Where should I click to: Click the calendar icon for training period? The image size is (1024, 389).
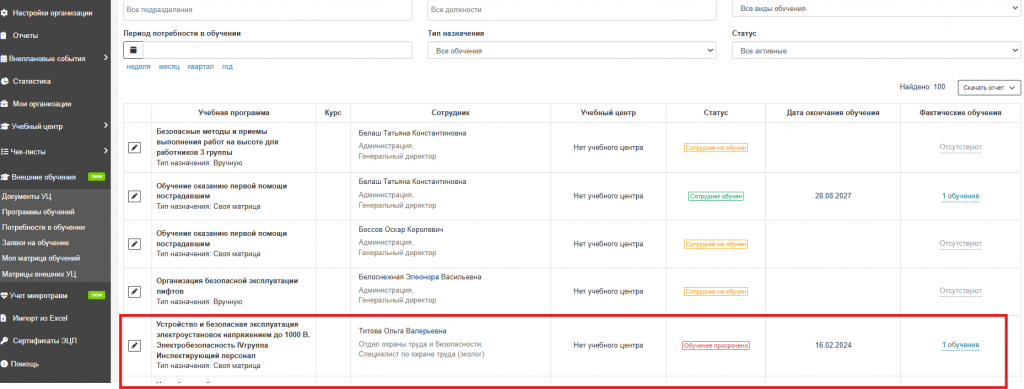(x=133, y=50)
